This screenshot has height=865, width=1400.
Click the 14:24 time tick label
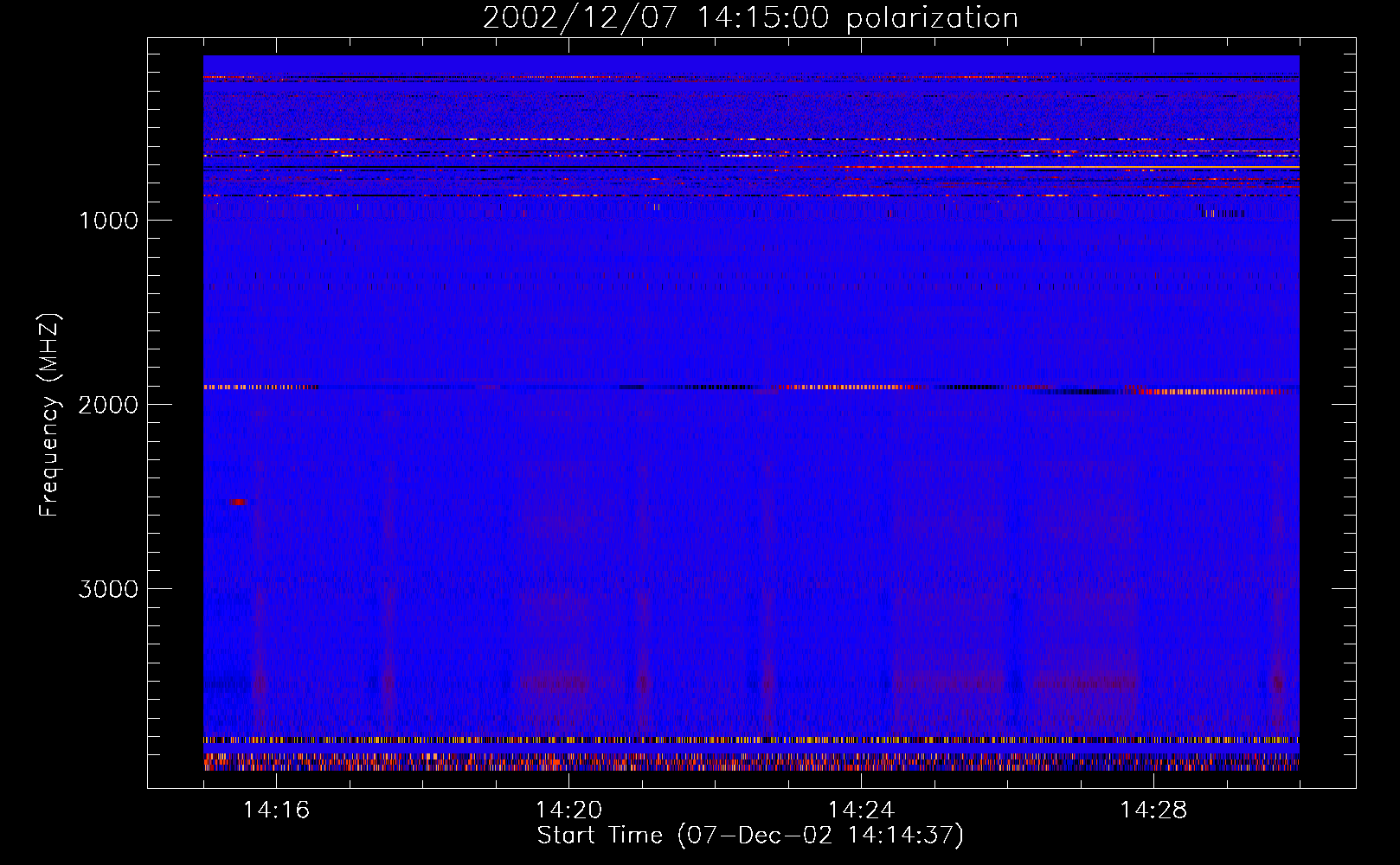(861, 810)
